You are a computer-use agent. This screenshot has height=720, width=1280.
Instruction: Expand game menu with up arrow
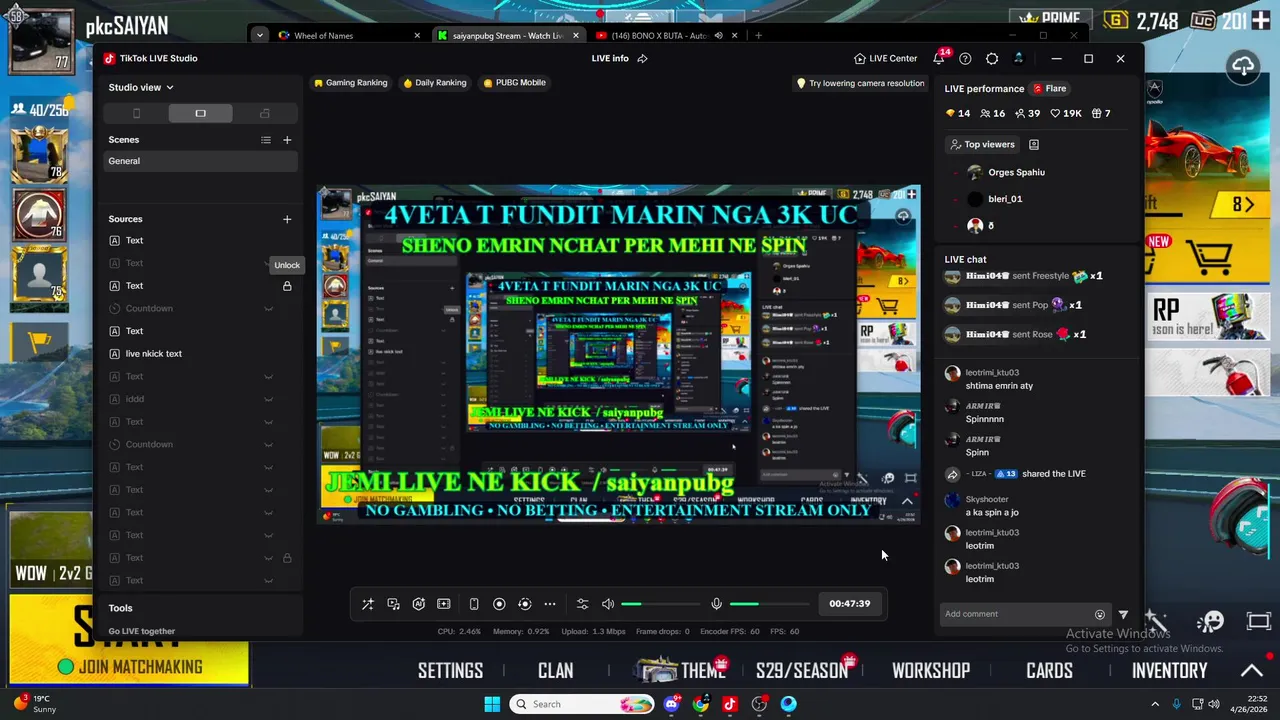point(1251,670)
